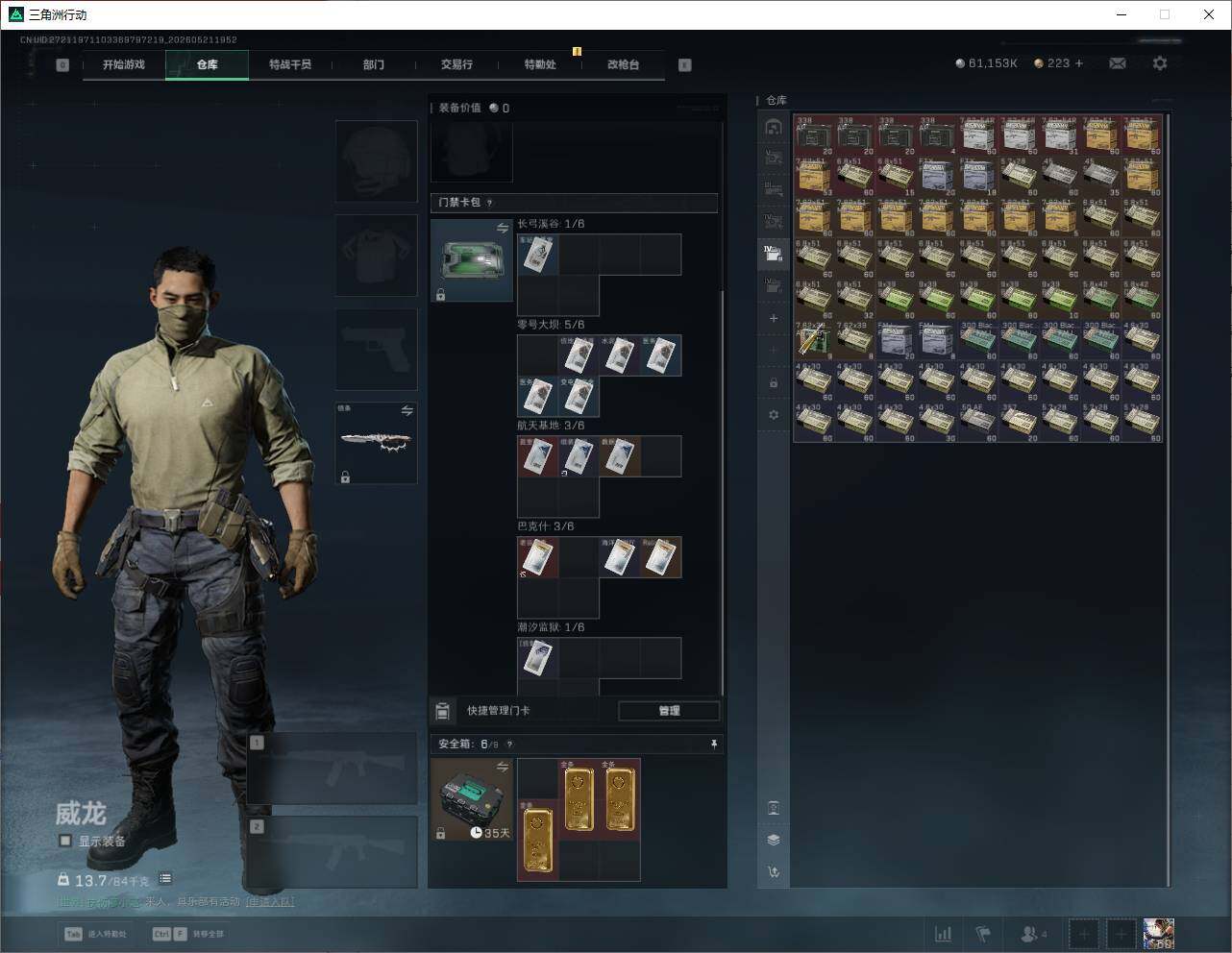Click the Tab 进入特勤处 shortcut button
The width and height of the screenshot is (1232, 953).
point(96,934)
